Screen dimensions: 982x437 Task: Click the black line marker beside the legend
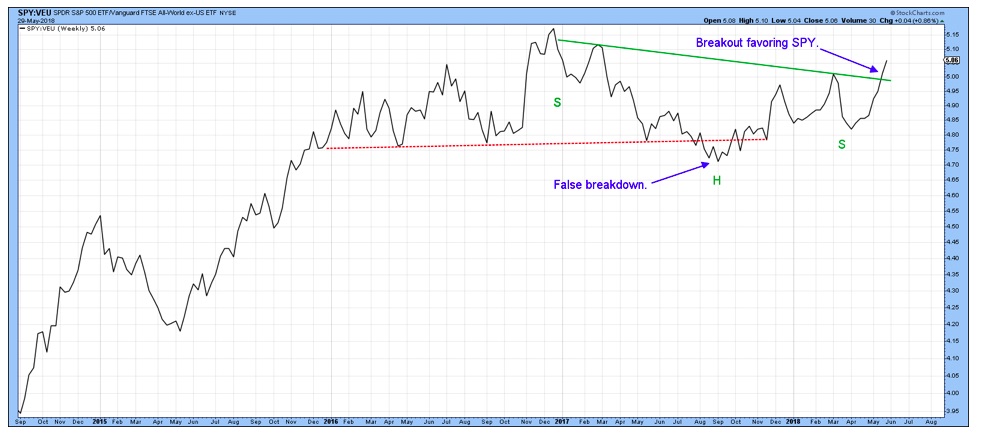(x=22, y=29)
